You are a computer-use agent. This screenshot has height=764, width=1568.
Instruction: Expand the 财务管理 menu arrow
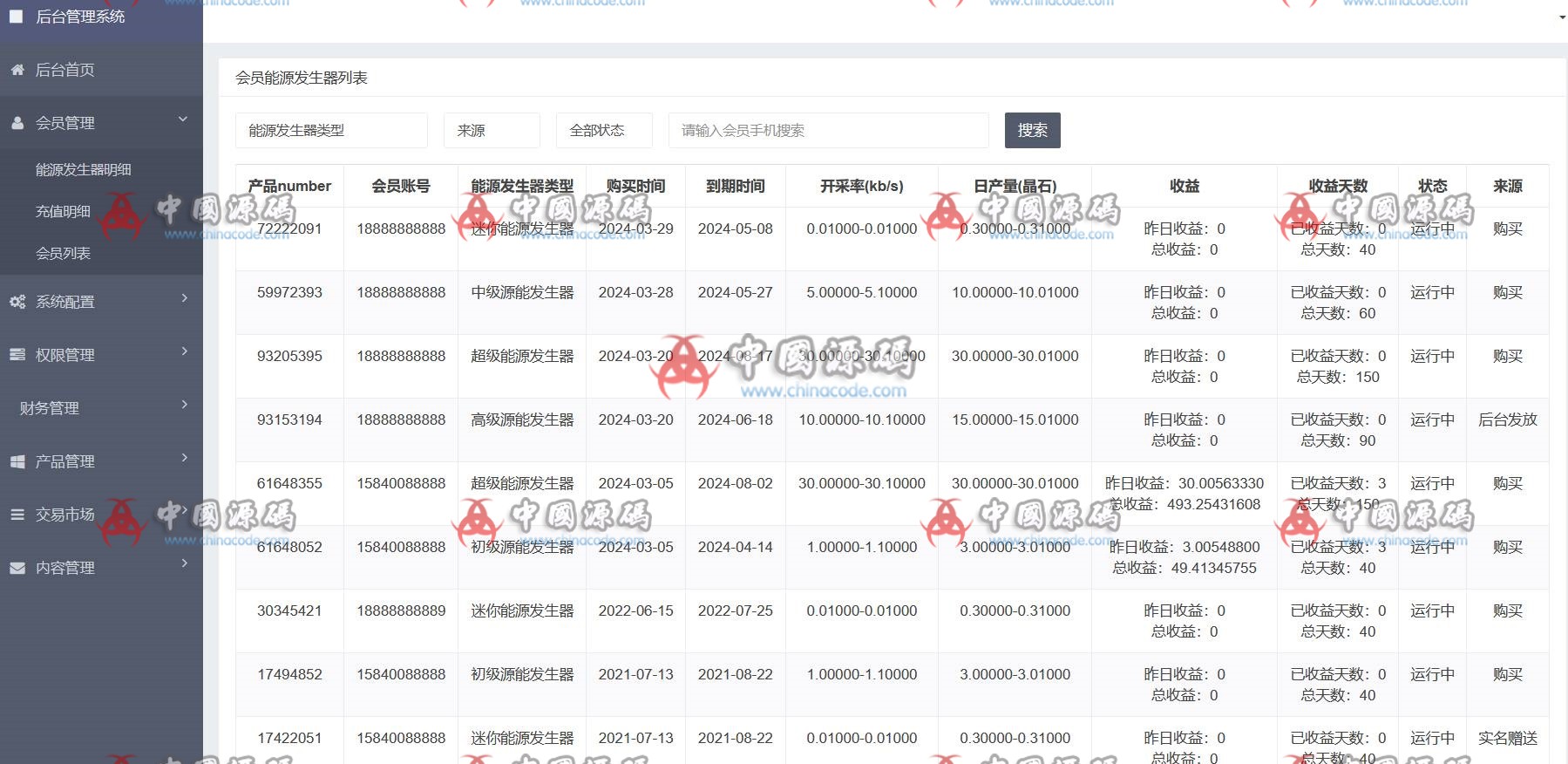point(184,405)
